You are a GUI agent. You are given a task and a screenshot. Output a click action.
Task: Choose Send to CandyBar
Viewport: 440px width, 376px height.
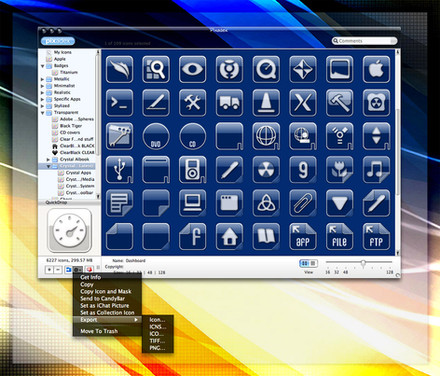pyautogui.click(x=102, y=298)
